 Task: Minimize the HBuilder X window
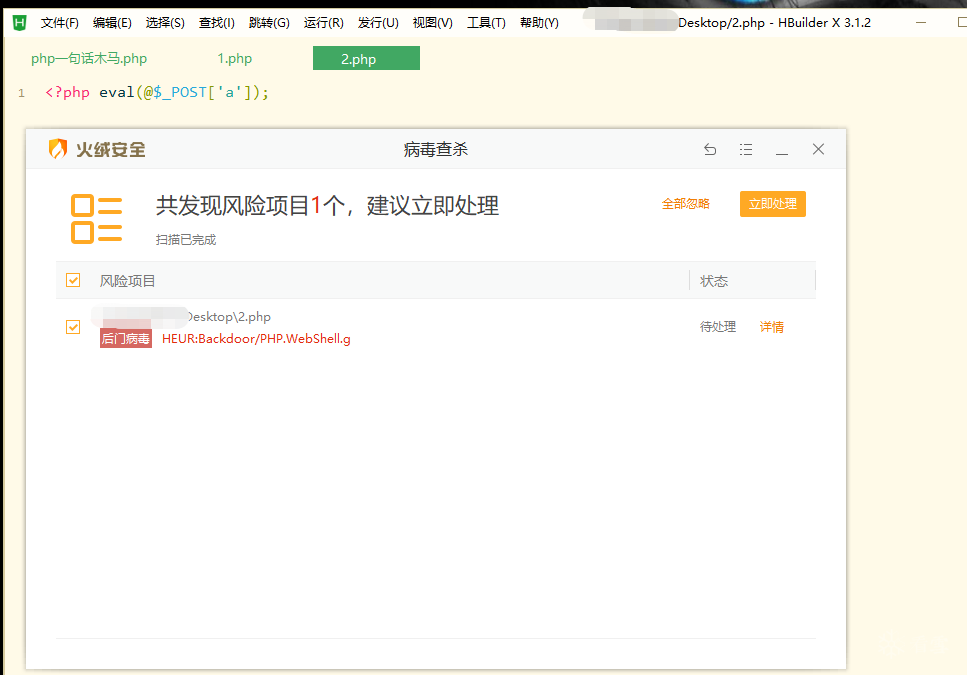[921, 22]
